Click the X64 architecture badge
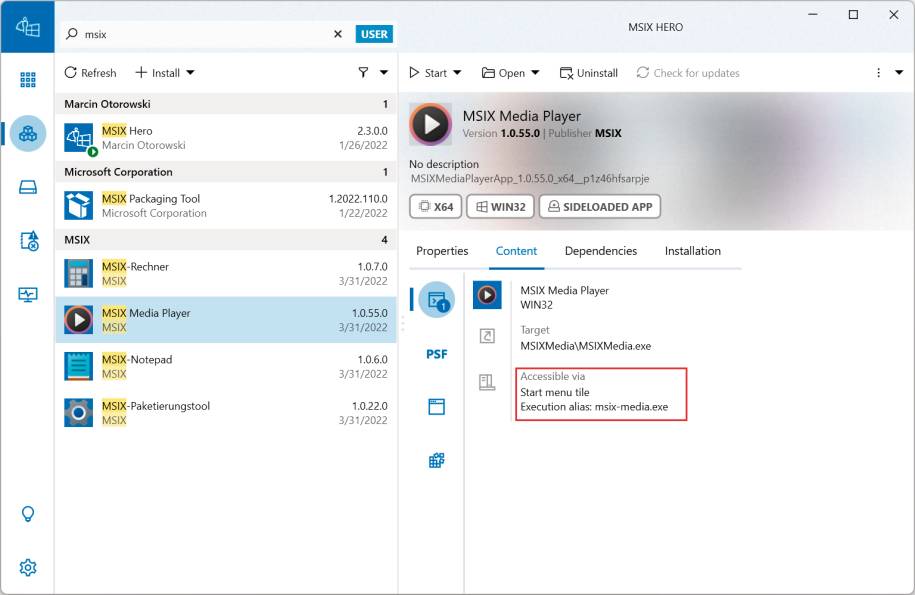915x595 pixels. click(435, 206)
